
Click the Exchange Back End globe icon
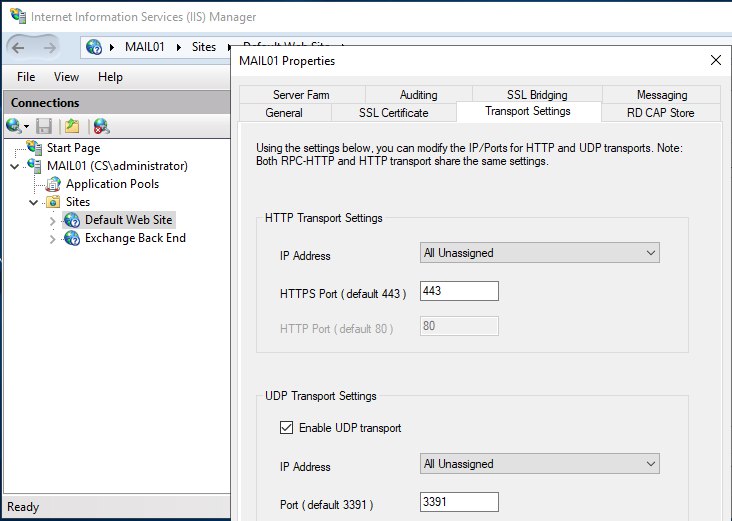(x=72, y=238)
